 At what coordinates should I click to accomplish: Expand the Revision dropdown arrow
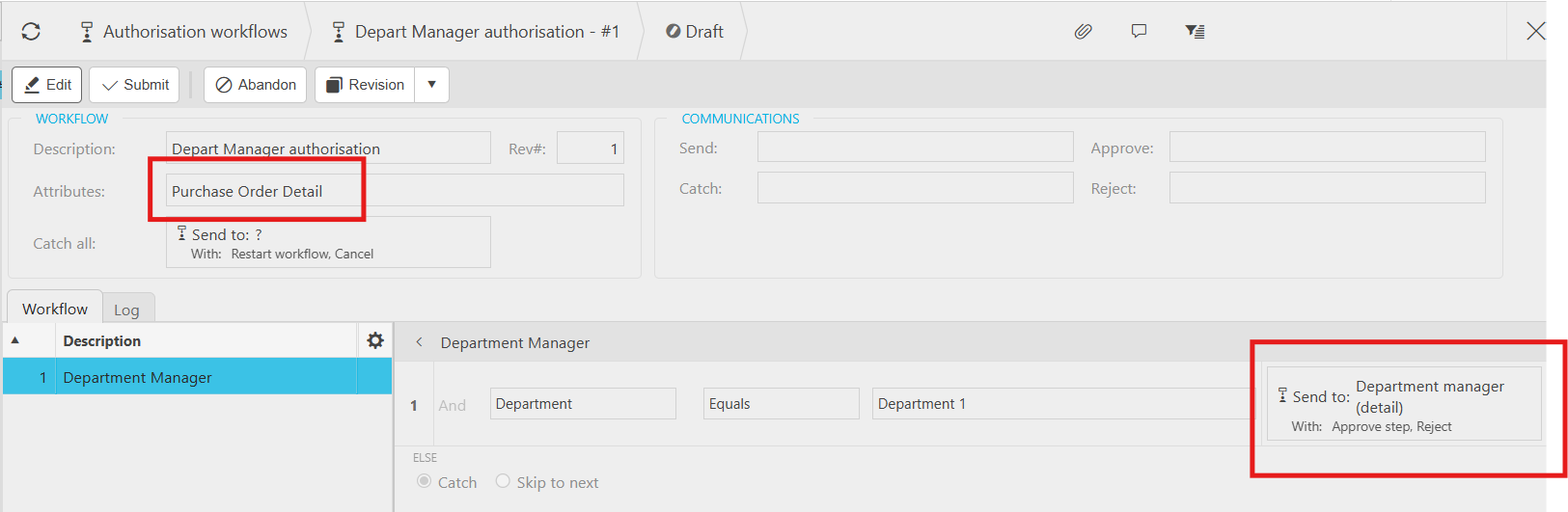tap(432, 85)
